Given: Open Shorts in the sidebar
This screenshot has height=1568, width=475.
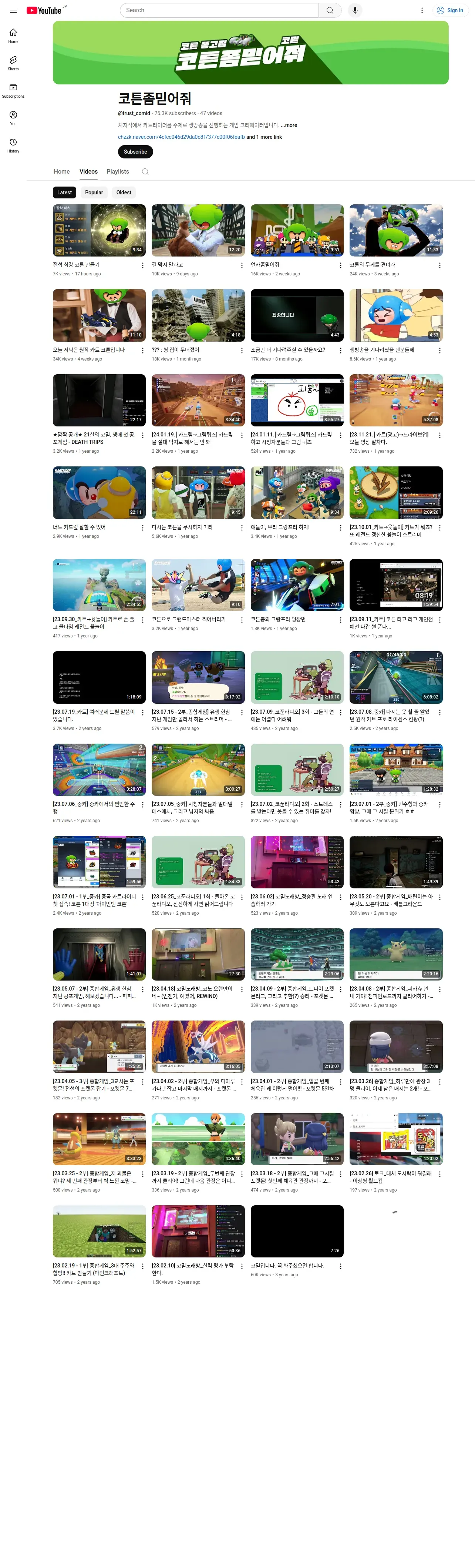Looking at the screenshot, I should (13, 63).
